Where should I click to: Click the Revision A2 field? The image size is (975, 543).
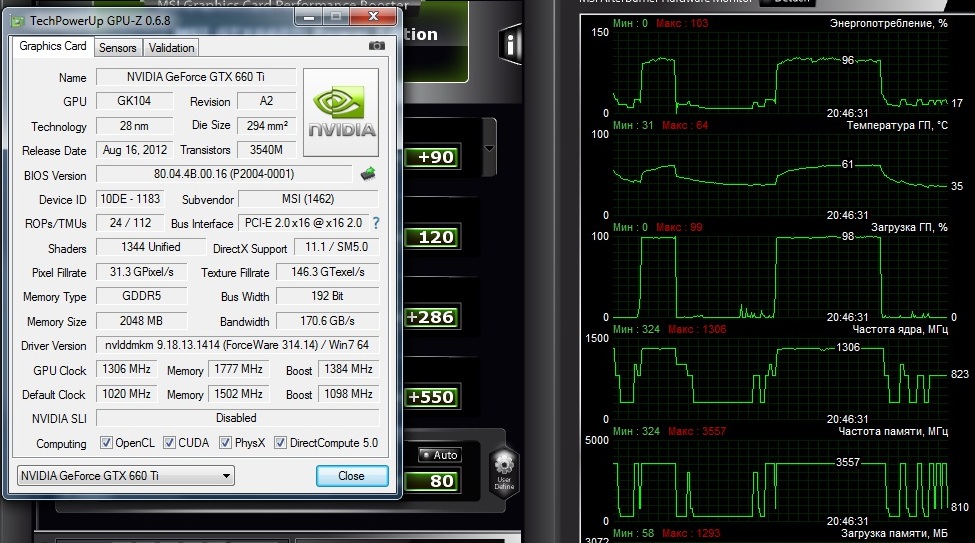pos(266,101)
